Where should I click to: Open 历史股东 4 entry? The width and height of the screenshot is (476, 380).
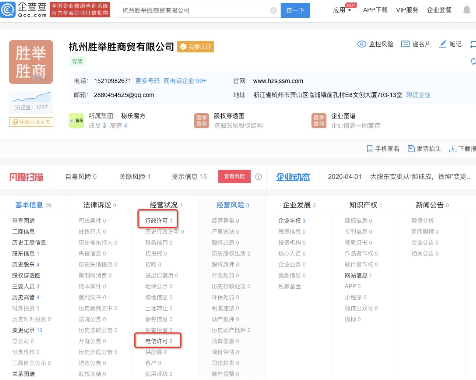(x=26, y=264)
